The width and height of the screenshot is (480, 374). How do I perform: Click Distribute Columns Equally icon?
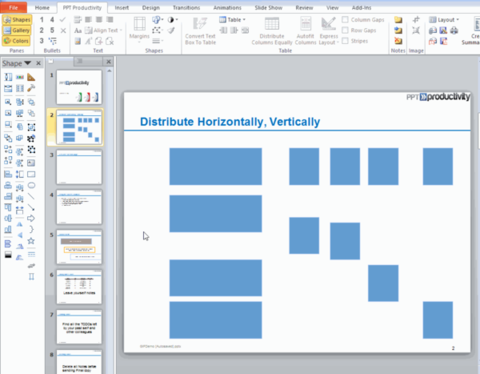(272, 24)
